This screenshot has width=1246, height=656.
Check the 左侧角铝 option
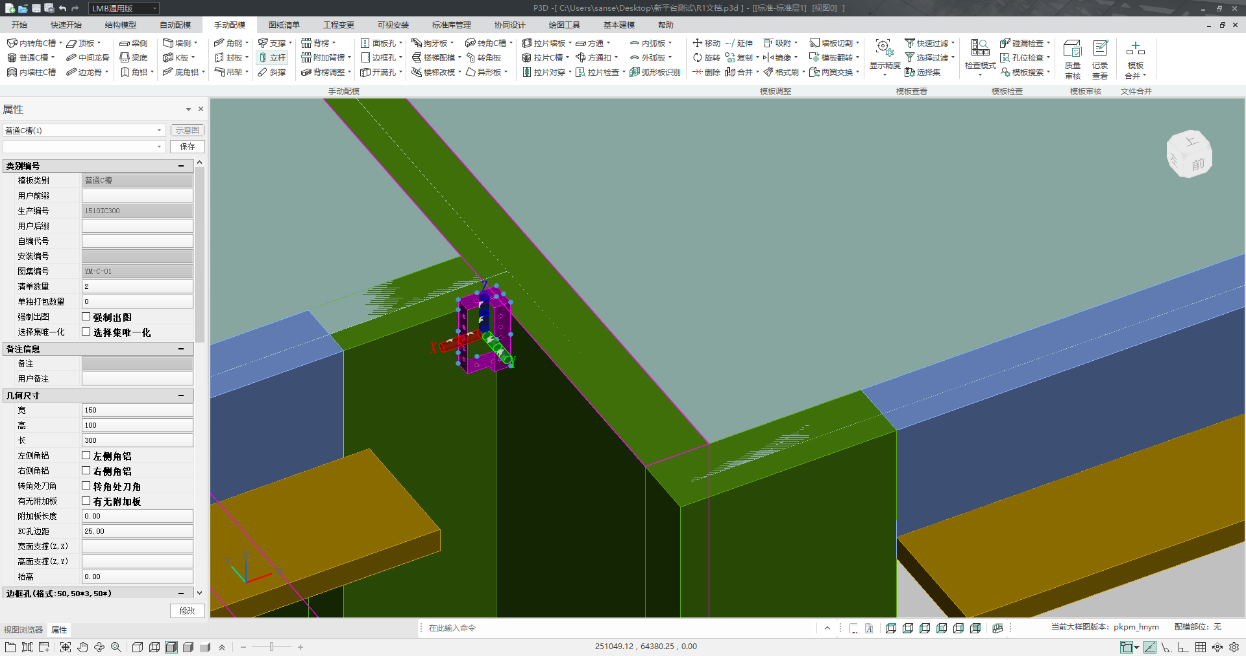[x=86, y=455]
